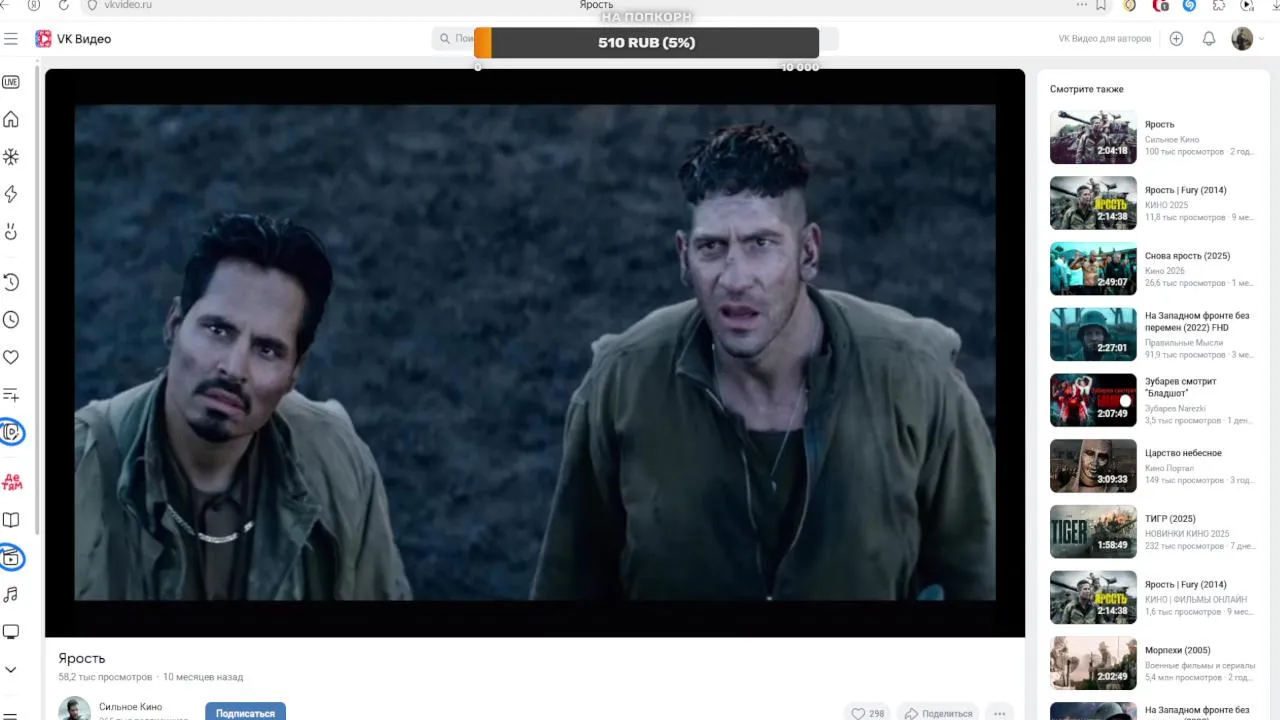Open the TV monitor sidebar icon
This screenshot has width=1280, height=720.
click(11, 632)
